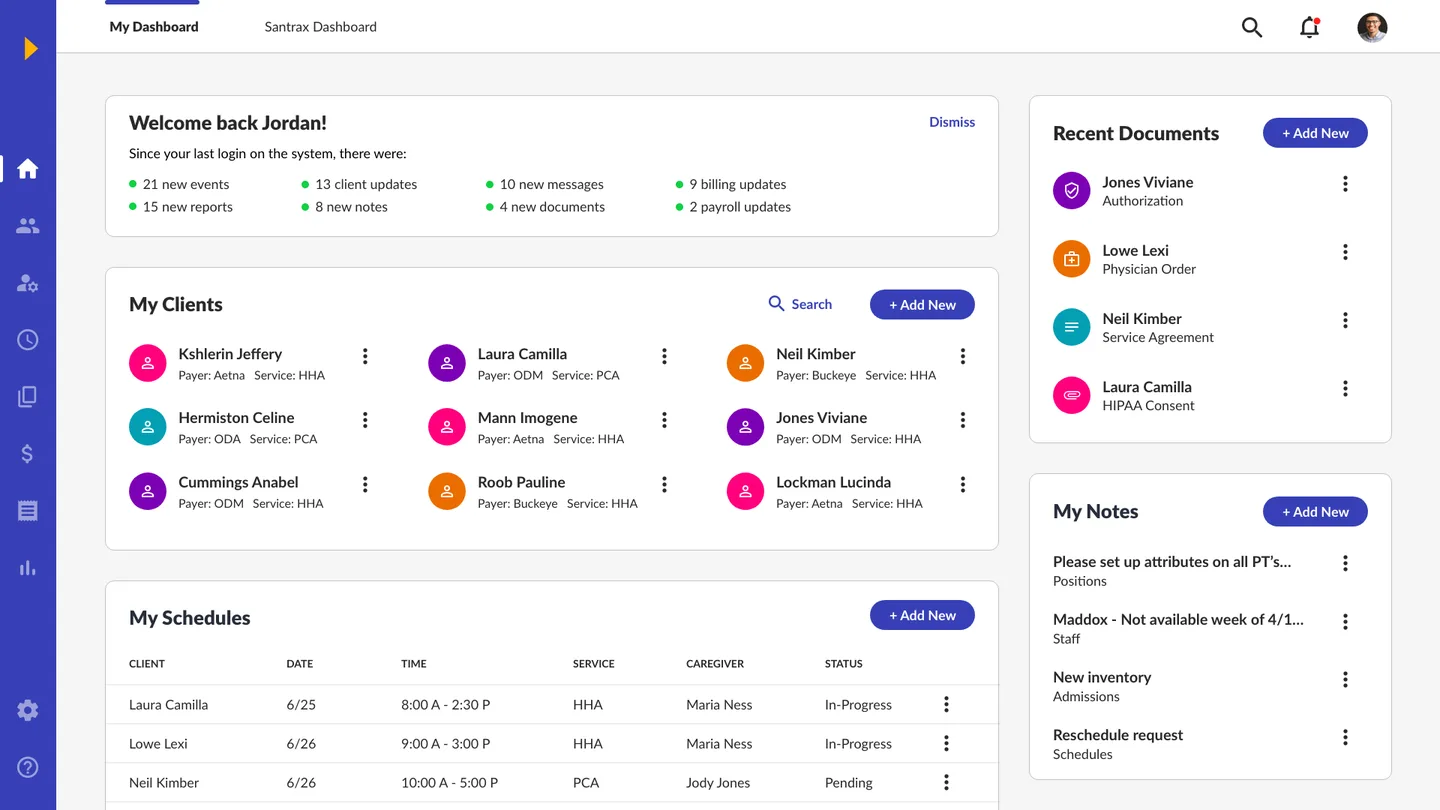
Task: Open the user profile avatar picture
Action: pyautogui.click(x=1372, y=27)
